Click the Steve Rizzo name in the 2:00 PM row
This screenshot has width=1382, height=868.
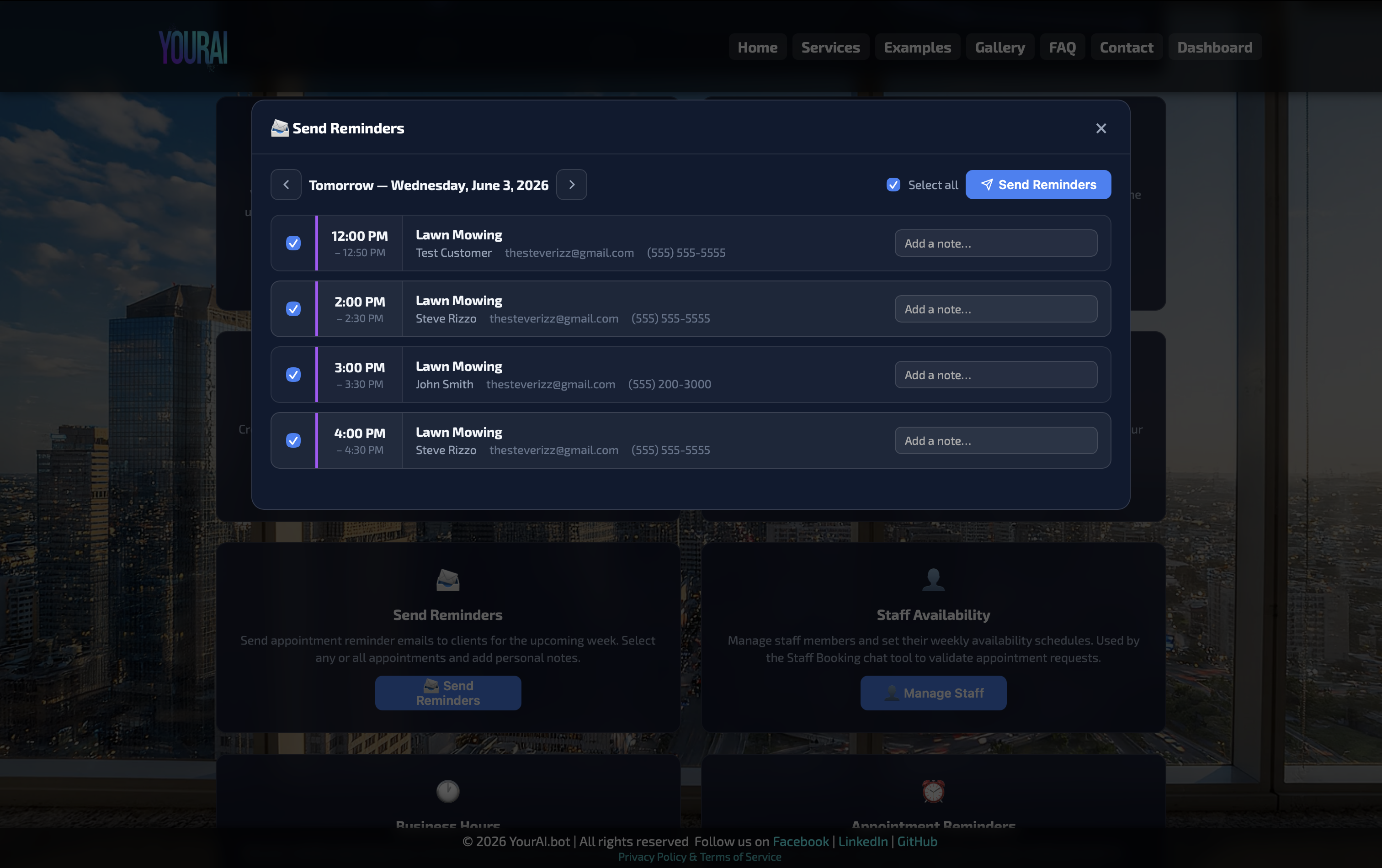coord(446,318)
